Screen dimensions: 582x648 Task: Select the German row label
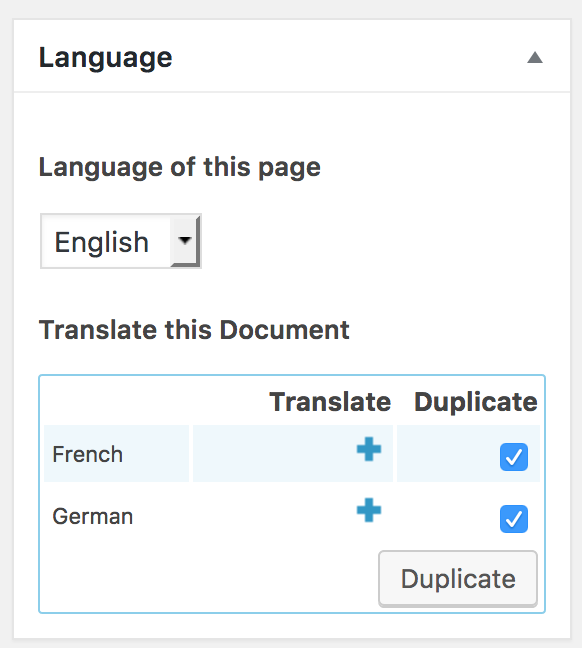click(x=93, y=516)
